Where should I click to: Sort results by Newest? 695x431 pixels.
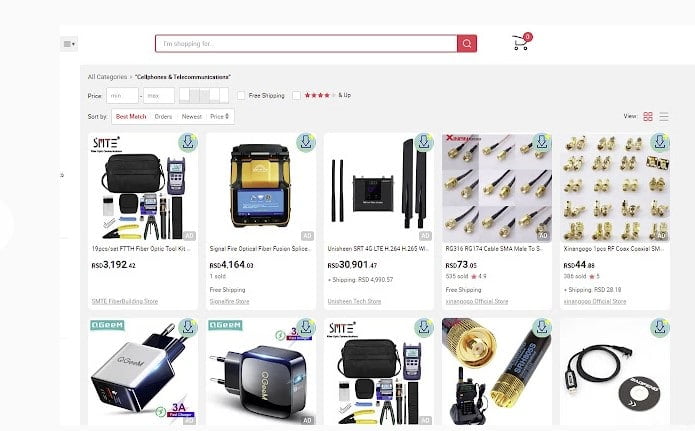click(191, 116)
